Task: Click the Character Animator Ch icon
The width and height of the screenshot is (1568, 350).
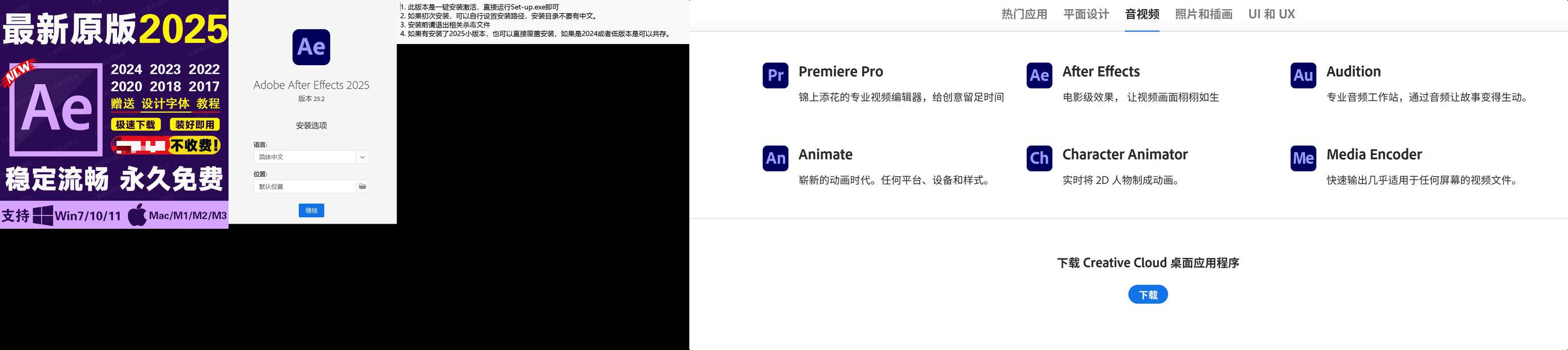Action: click(1039, 158)
